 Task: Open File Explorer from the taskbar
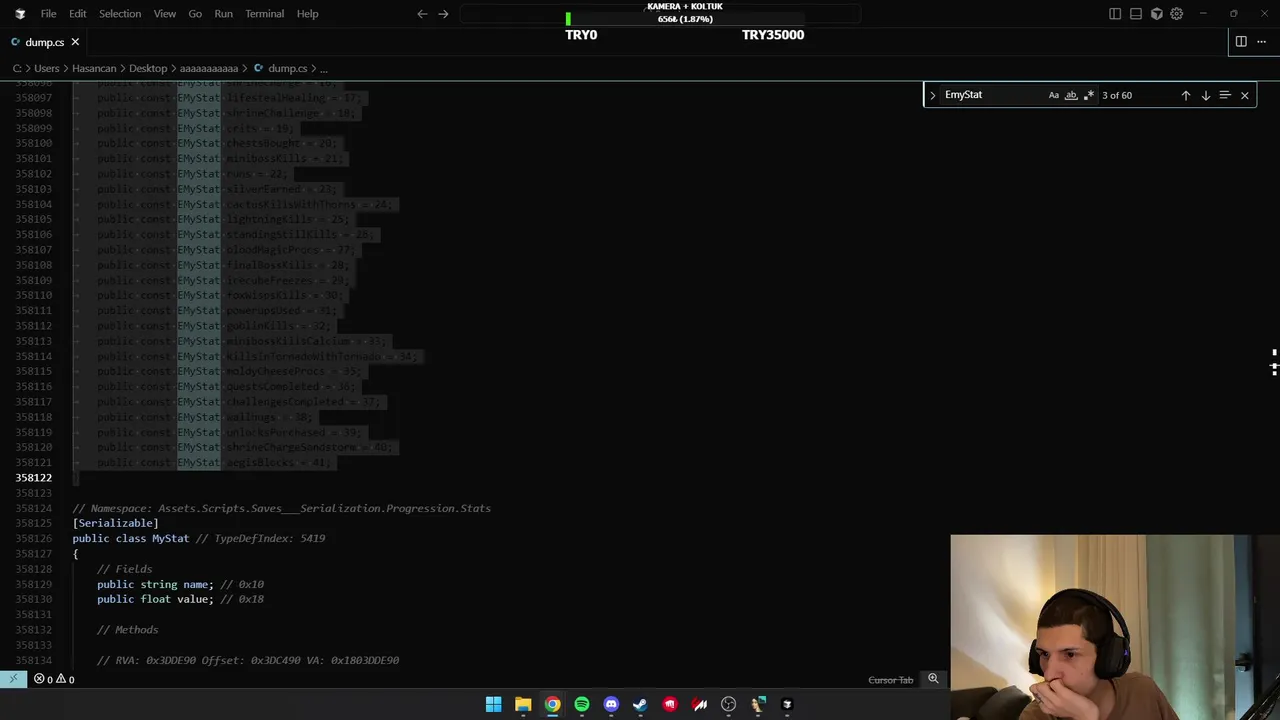coord(523,704)
